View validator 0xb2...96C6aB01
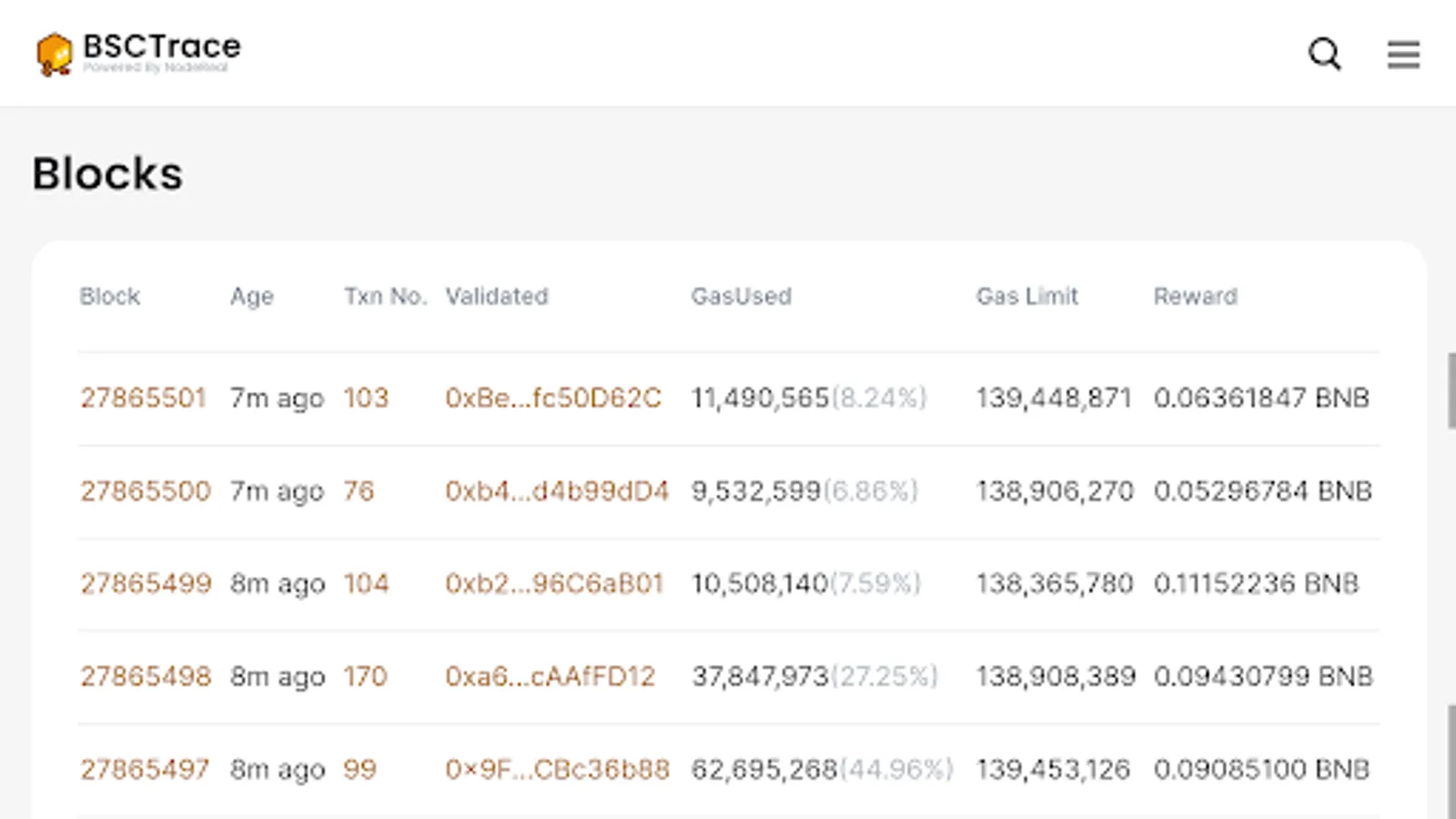The height and width of the screenshot is (819, 1456). (x=554, y=583)
